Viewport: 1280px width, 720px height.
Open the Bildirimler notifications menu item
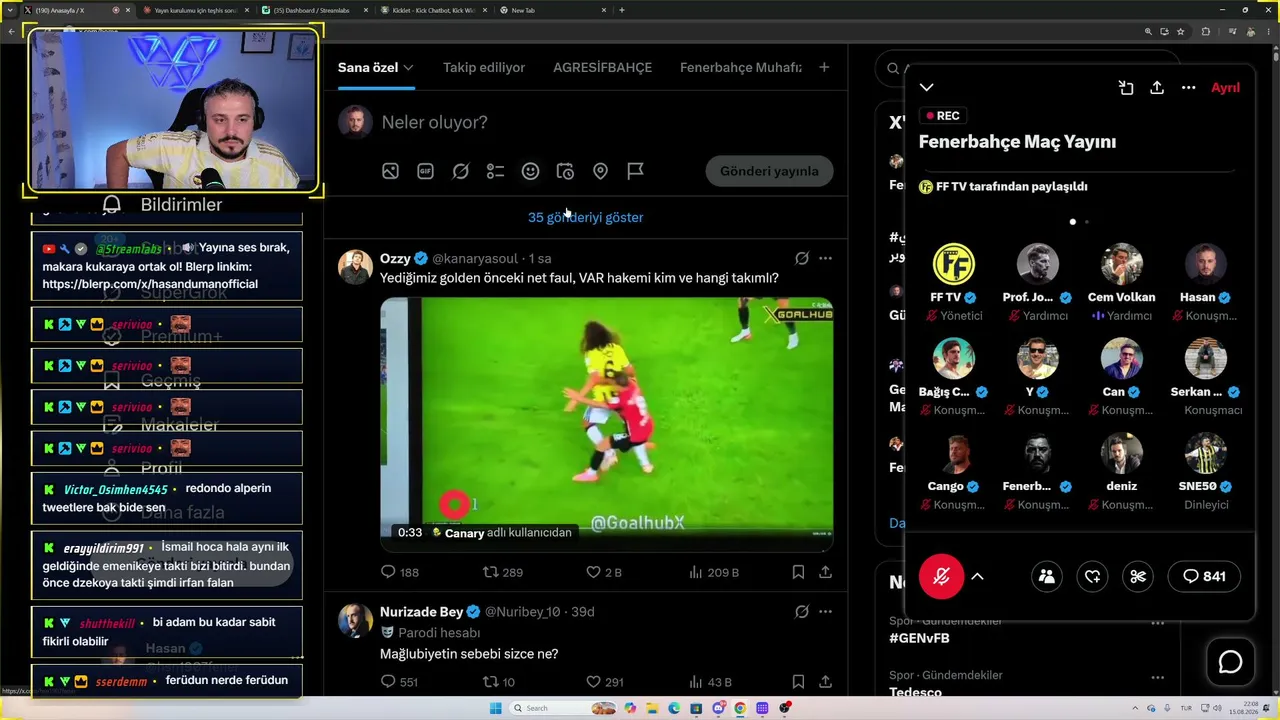tap(160, 204)
